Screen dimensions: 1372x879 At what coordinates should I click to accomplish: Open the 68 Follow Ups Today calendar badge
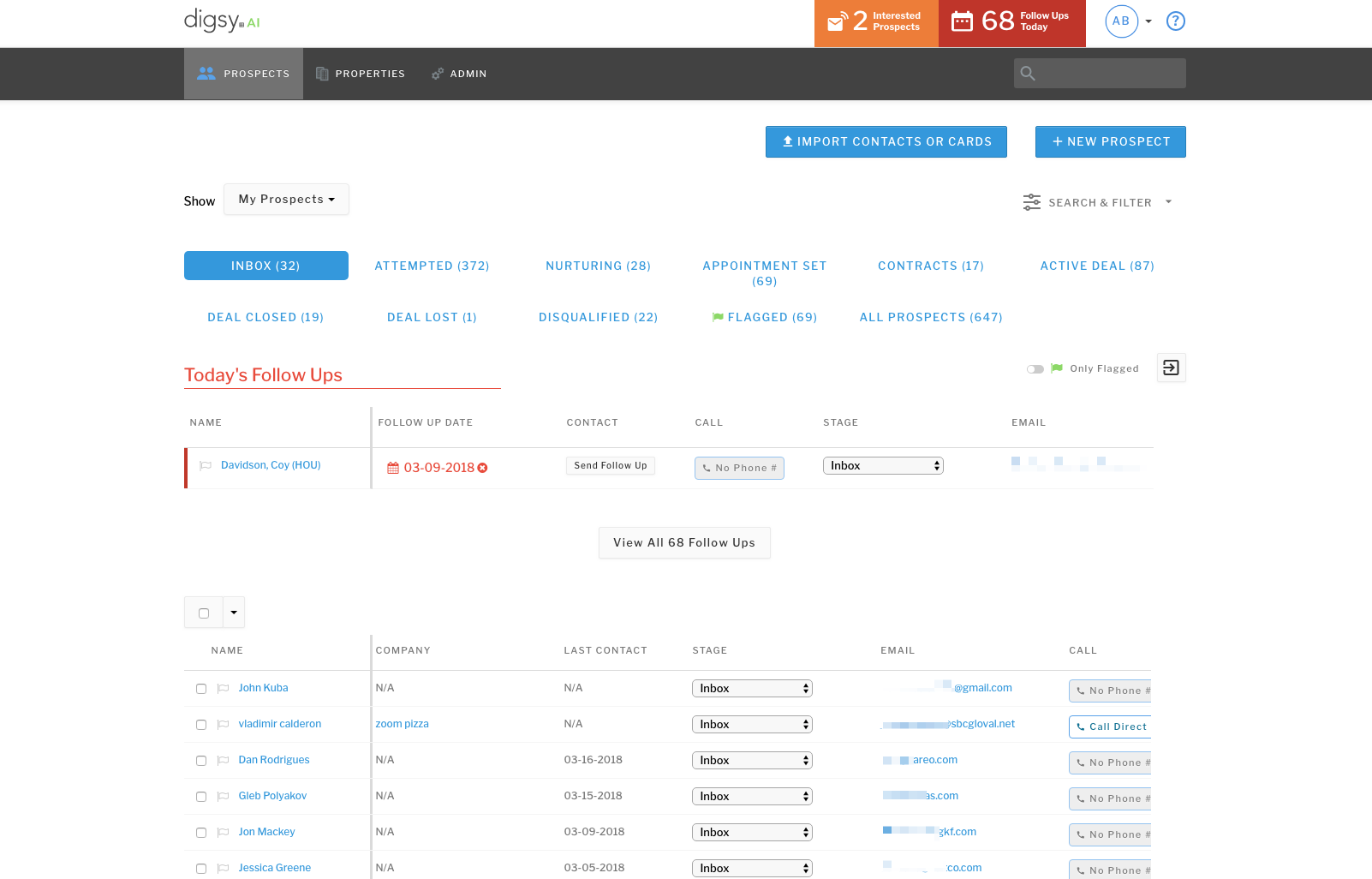1011,23
